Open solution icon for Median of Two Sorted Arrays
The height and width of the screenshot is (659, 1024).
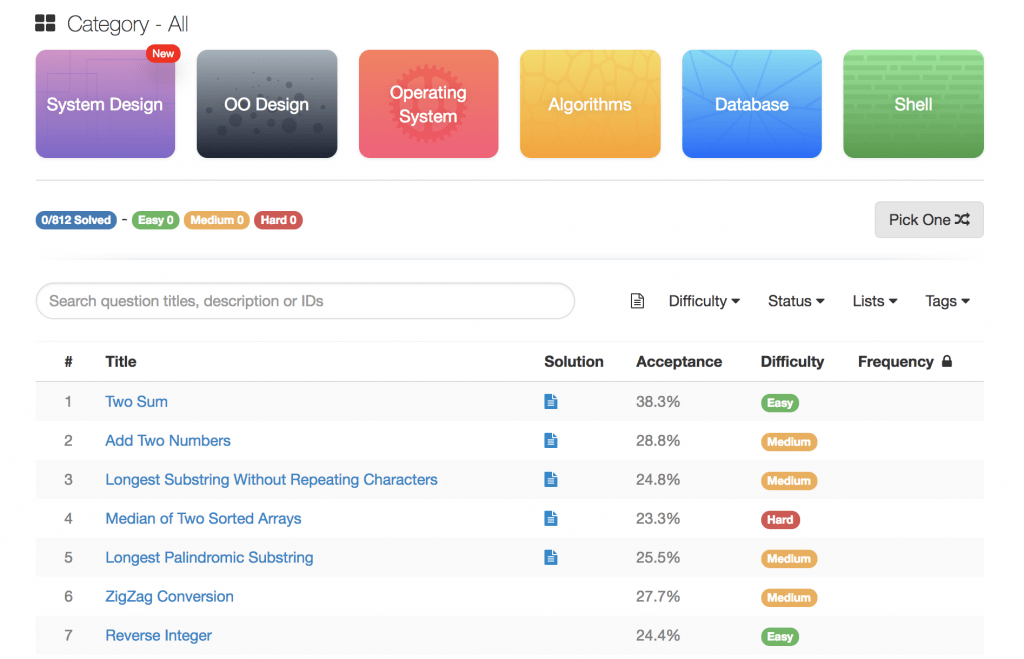(550, 519)
